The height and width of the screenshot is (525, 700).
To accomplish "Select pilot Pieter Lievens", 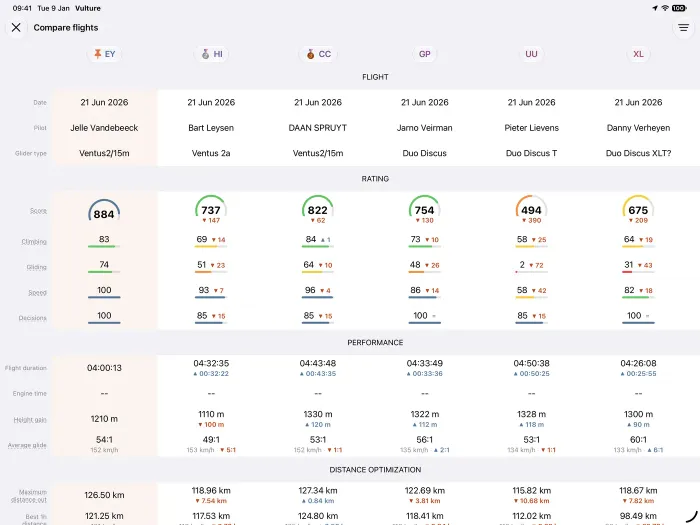I will pyautogui.click(x=531, y=128).
